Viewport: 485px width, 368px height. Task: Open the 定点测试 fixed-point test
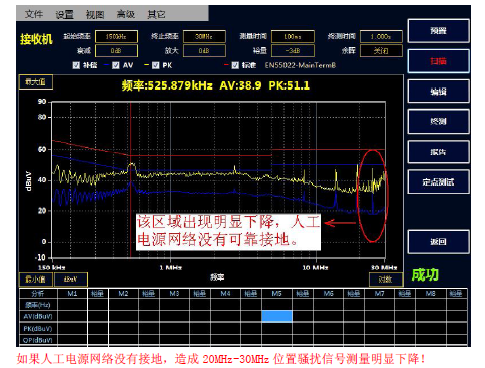pos(438,182)
